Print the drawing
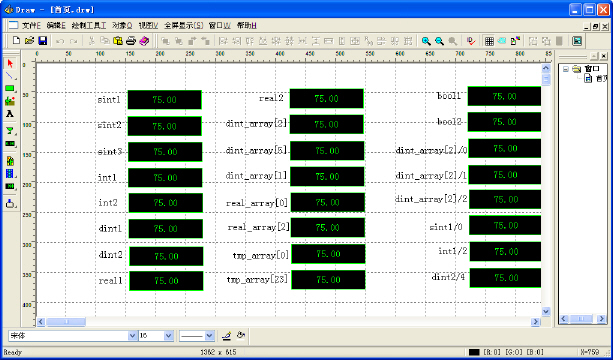The width and height of the screenshot is (613, 360). tap(131, 41)
